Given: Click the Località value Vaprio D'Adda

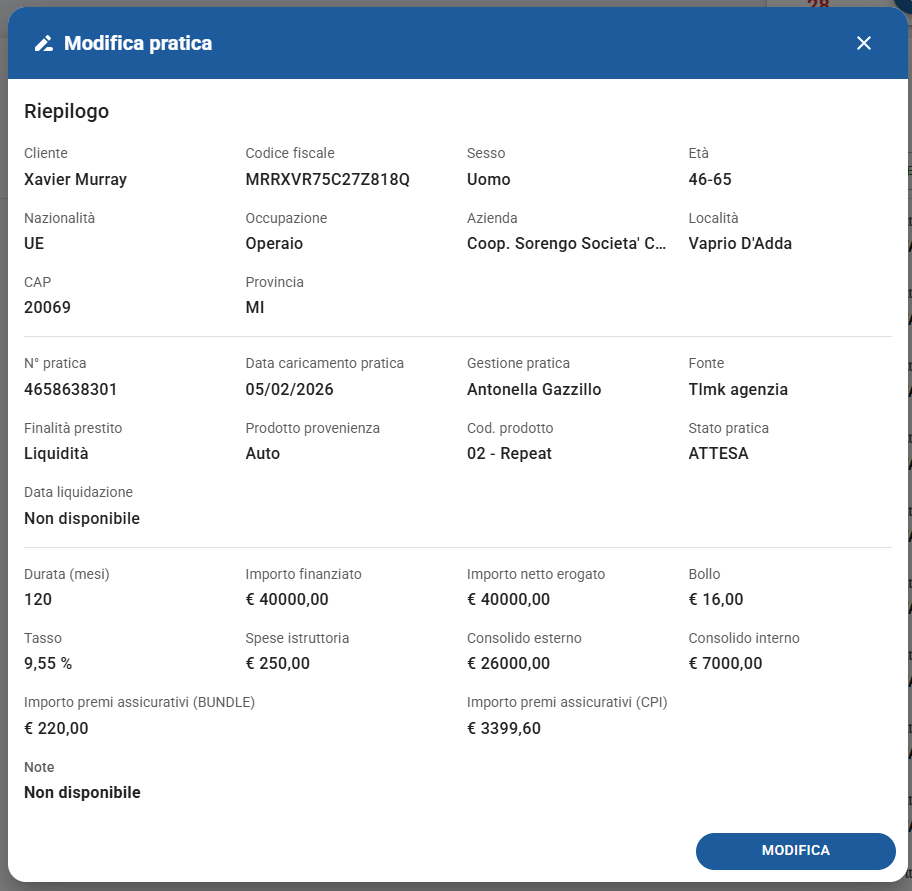Looking at the screenshot, I should [x=740, y=244].
